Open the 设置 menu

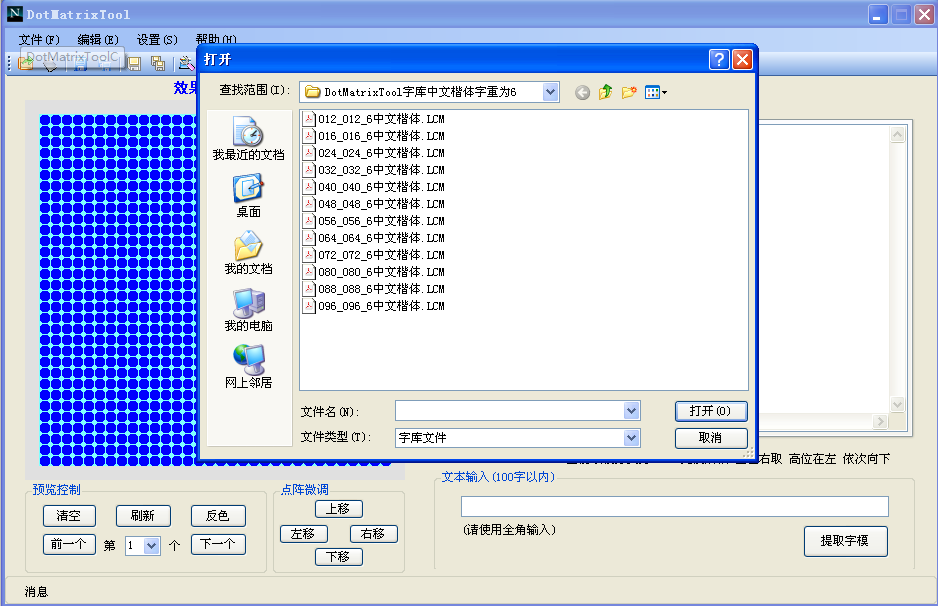pyautogui.click(x=156, y=39)
